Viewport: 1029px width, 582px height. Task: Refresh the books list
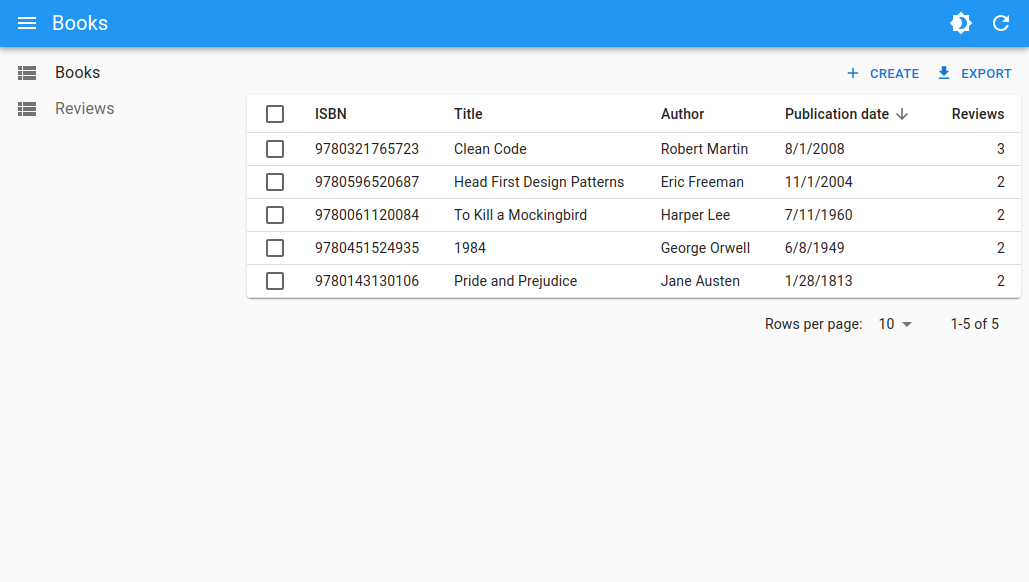[1002, 23]
